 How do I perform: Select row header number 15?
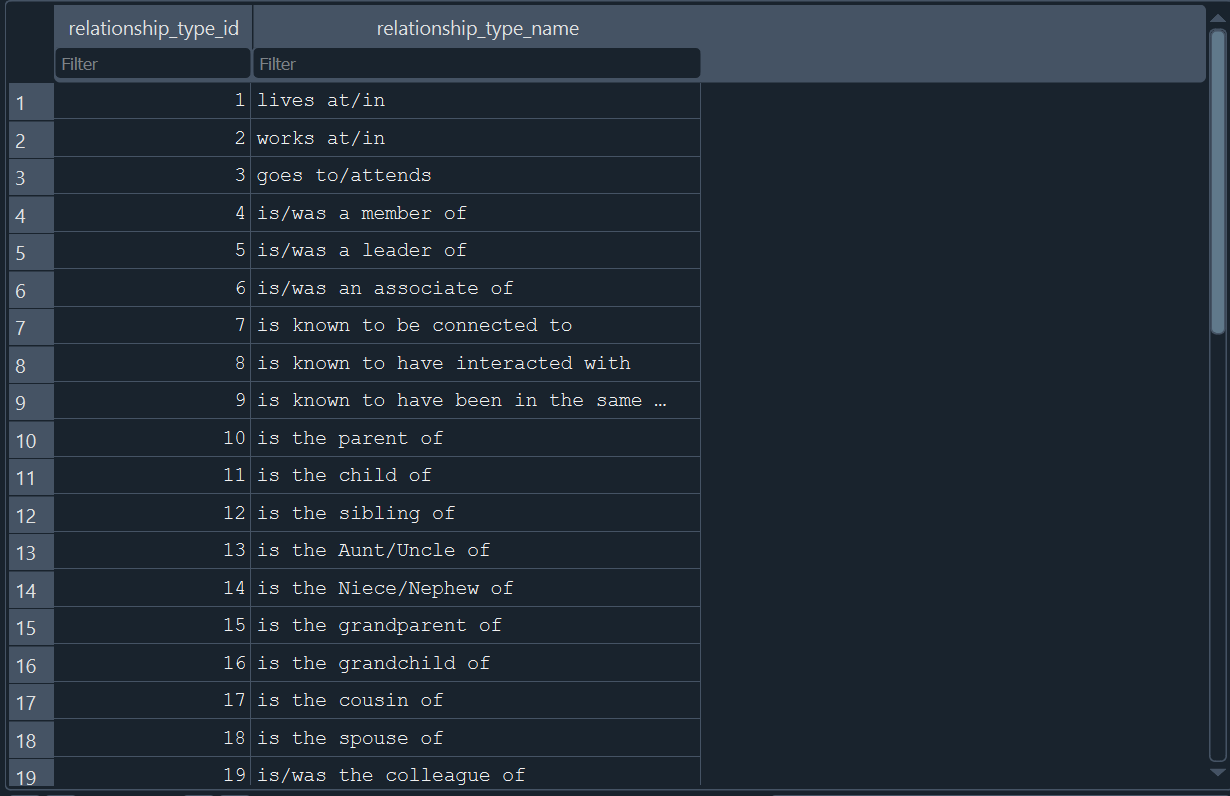(x=31, y=626)
